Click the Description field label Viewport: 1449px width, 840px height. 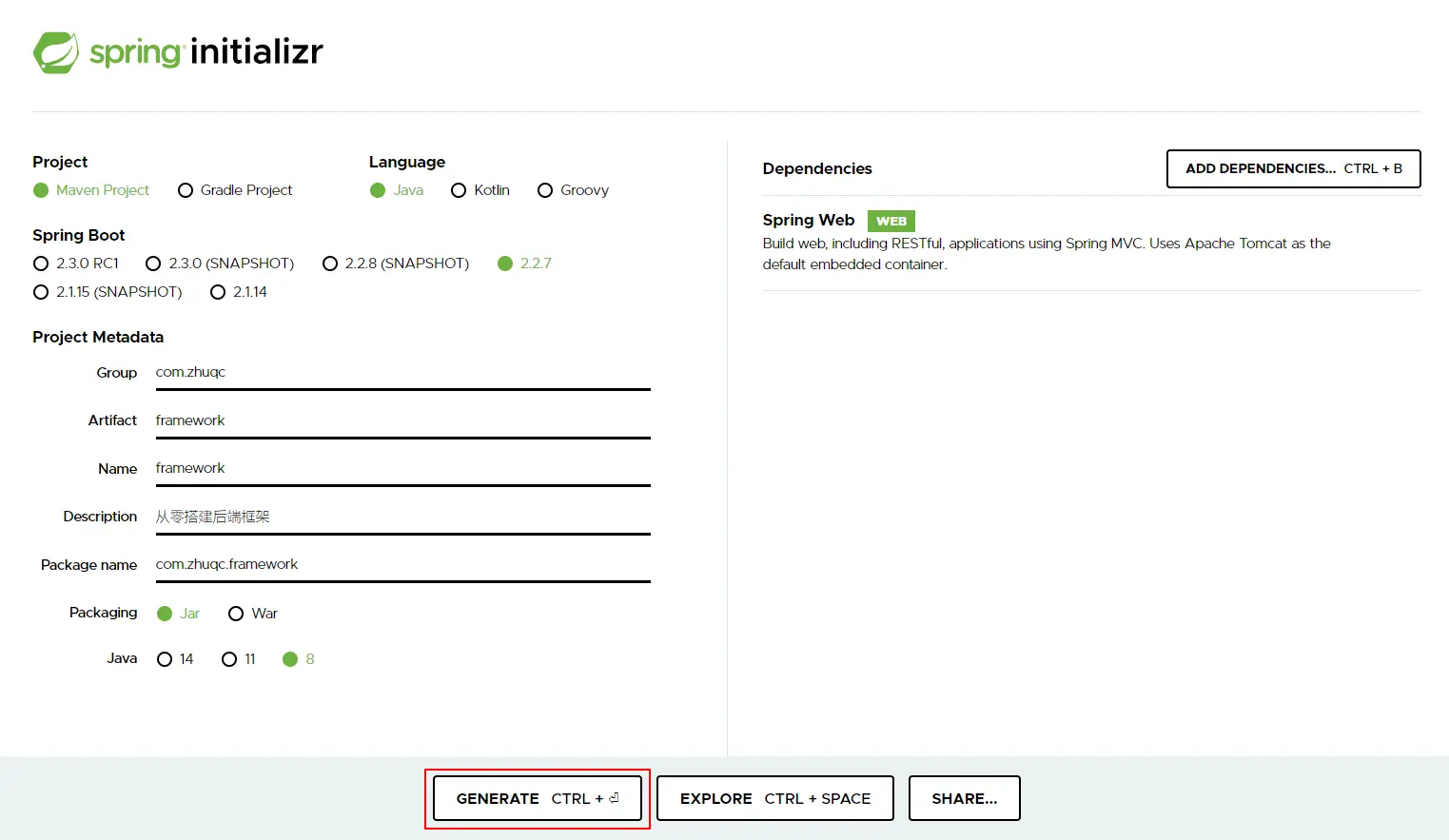point(100,517)
